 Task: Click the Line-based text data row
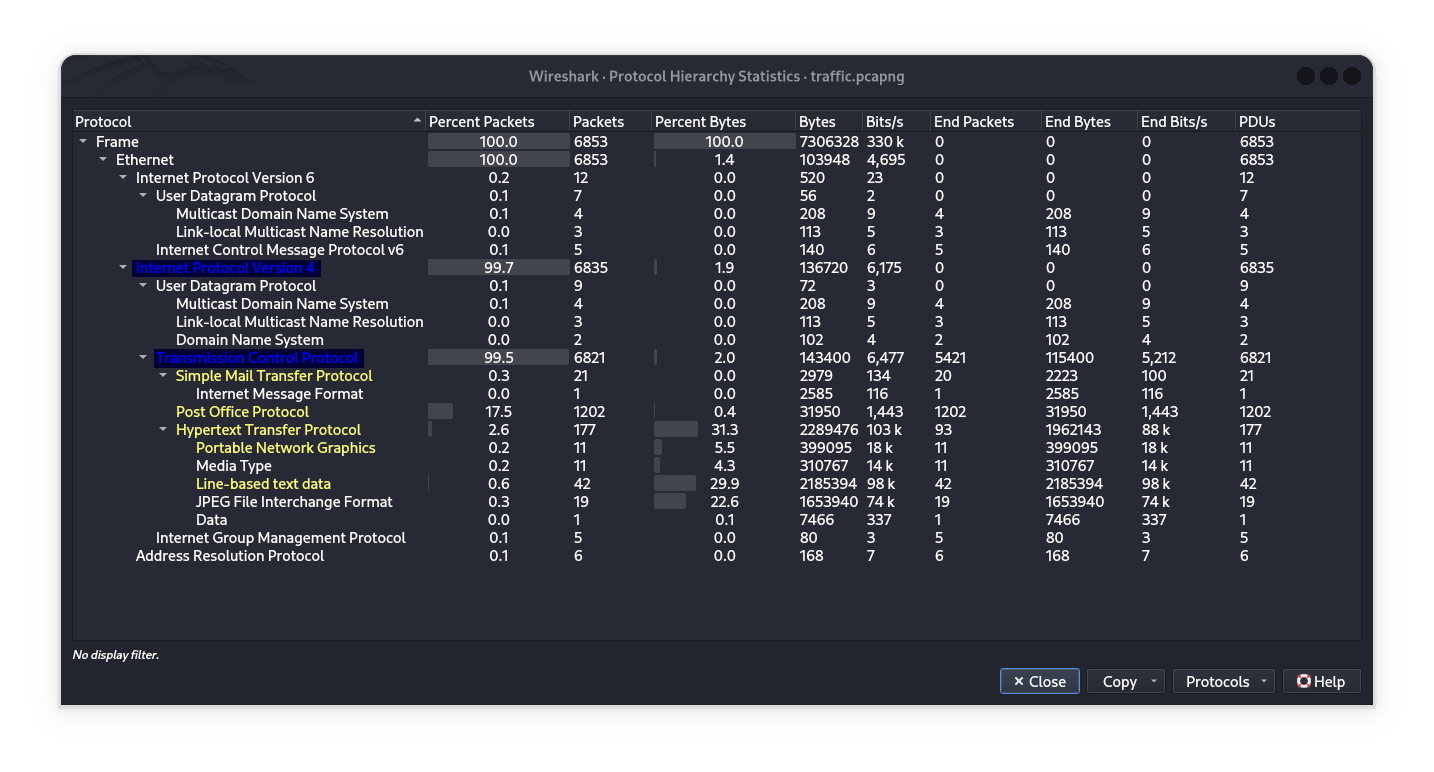(x=263, y=484)
